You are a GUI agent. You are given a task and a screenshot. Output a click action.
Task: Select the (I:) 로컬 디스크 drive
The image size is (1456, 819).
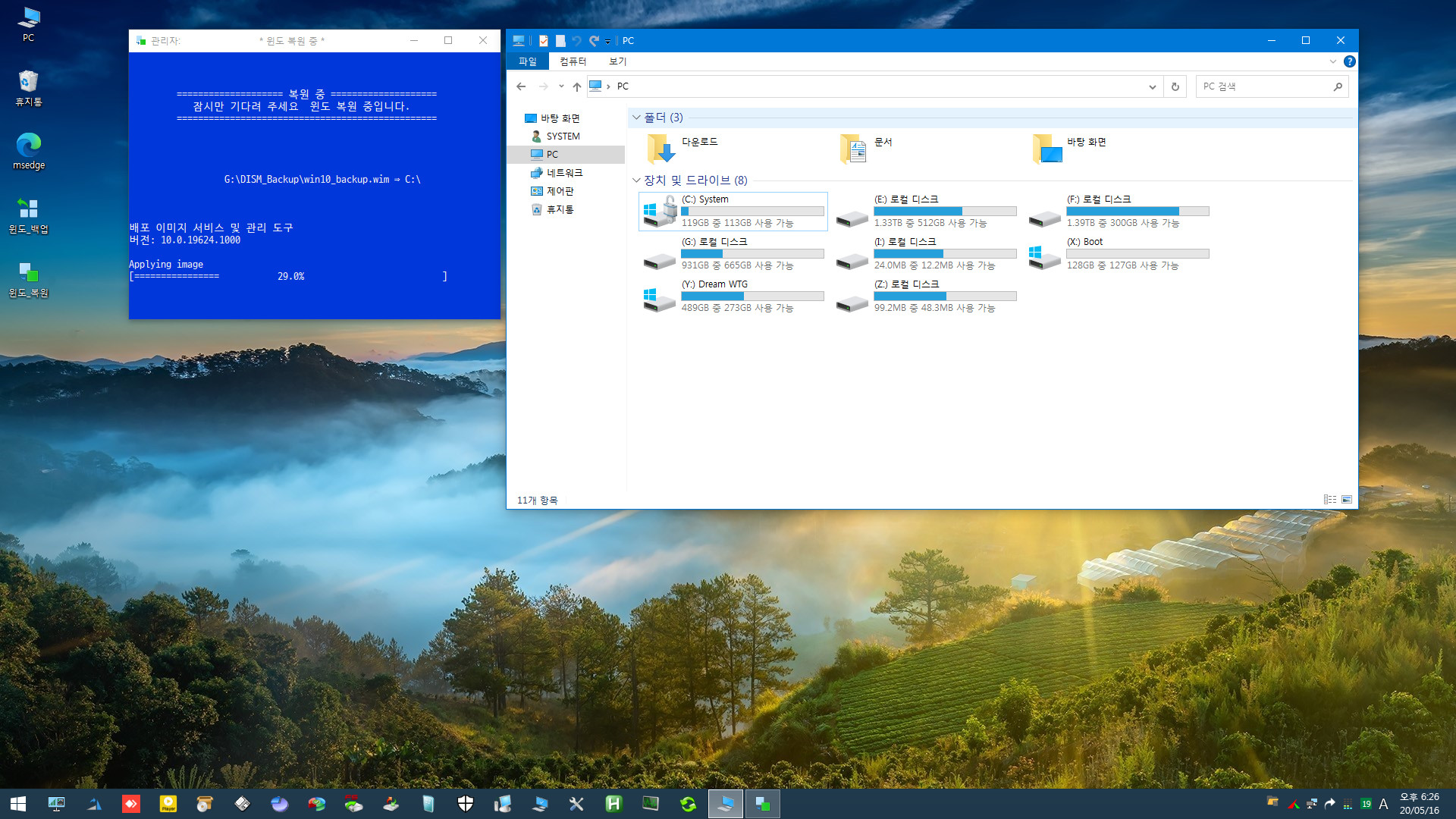[x=926, y=253]
